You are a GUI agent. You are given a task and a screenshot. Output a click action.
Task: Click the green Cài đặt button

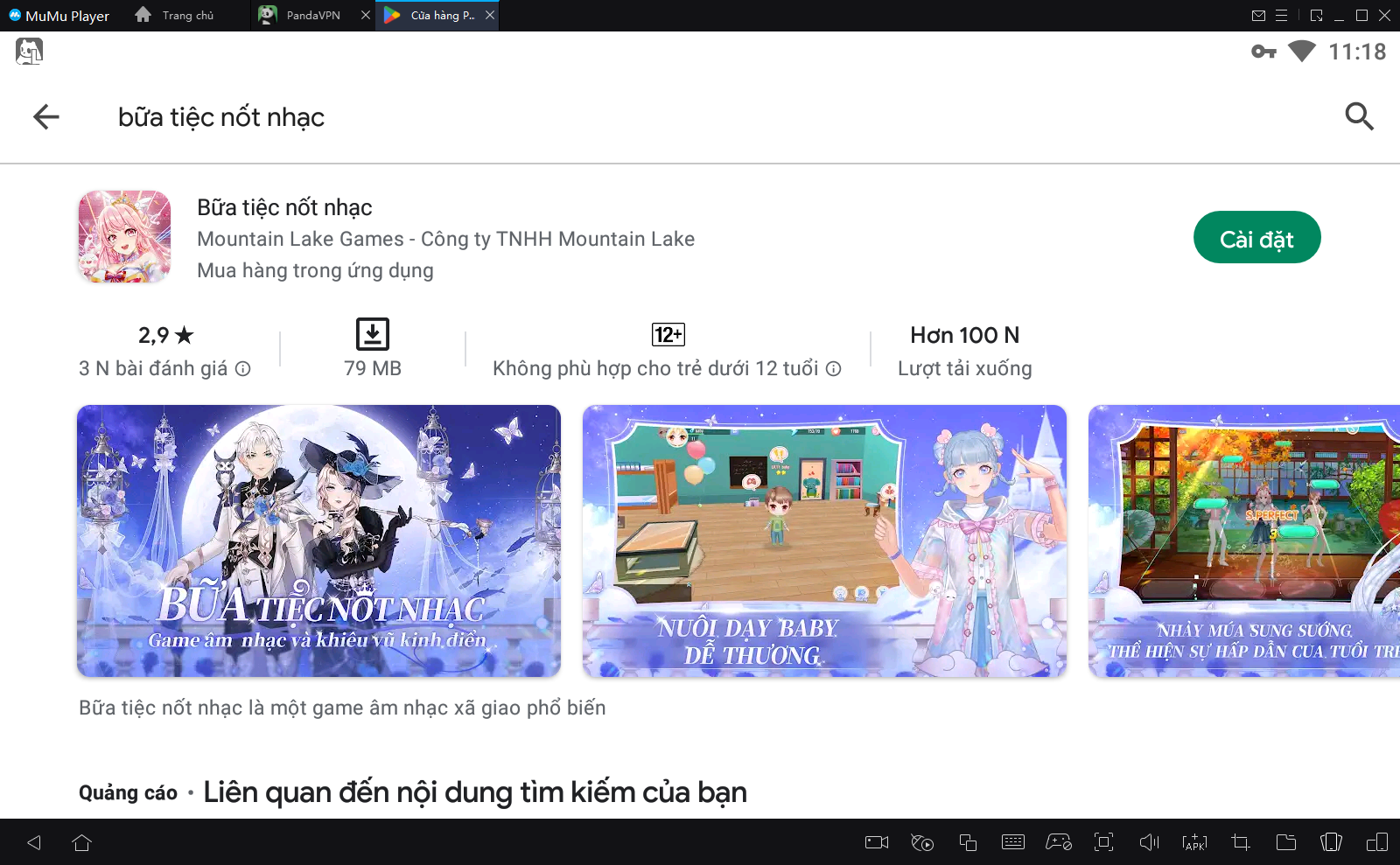[1256, 238]
